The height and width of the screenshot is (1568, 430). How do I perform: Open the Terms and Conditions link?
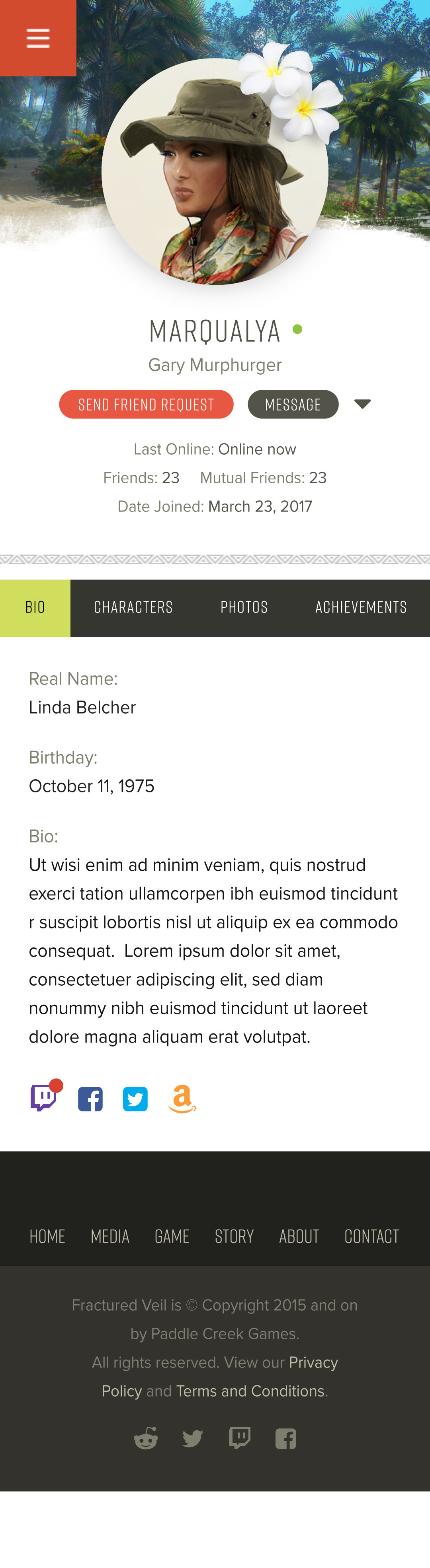250,1391
